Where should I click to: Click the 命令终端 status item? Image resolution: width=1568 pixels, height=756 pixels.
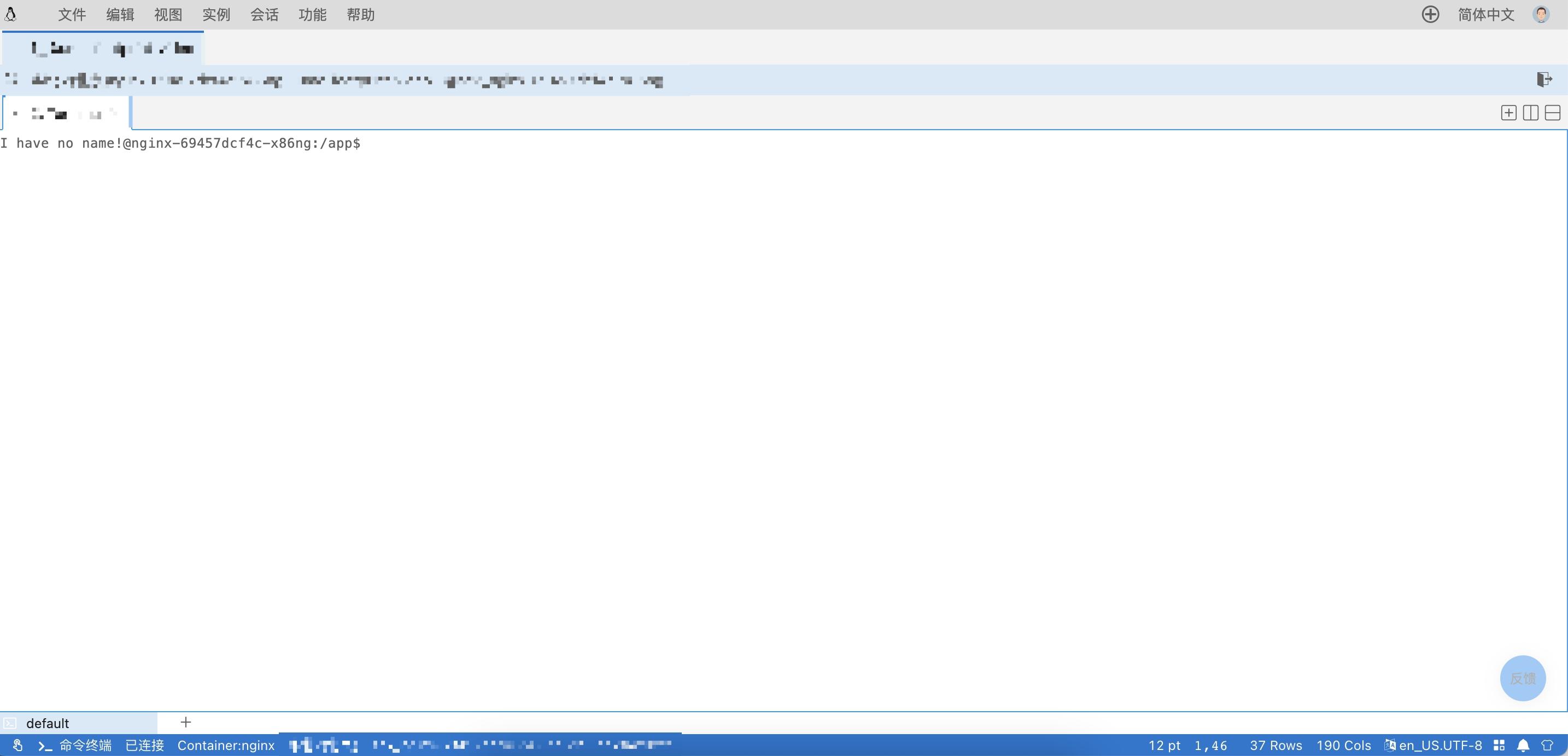[x=75, y=745]
